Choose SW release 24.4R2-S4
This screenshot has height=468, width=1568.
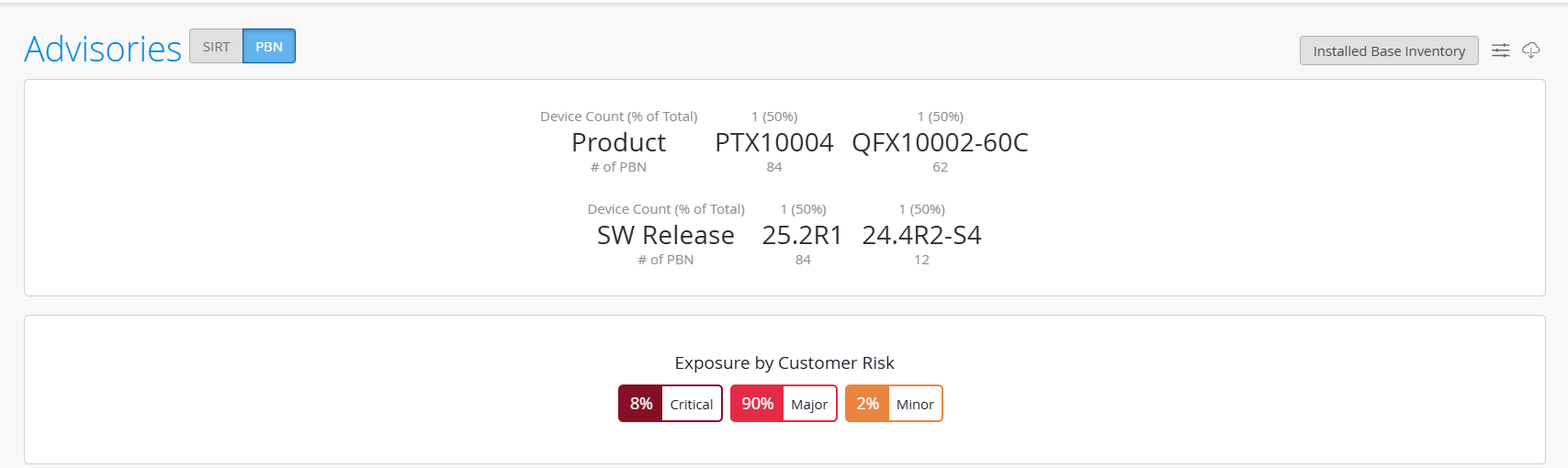[921, 235]
